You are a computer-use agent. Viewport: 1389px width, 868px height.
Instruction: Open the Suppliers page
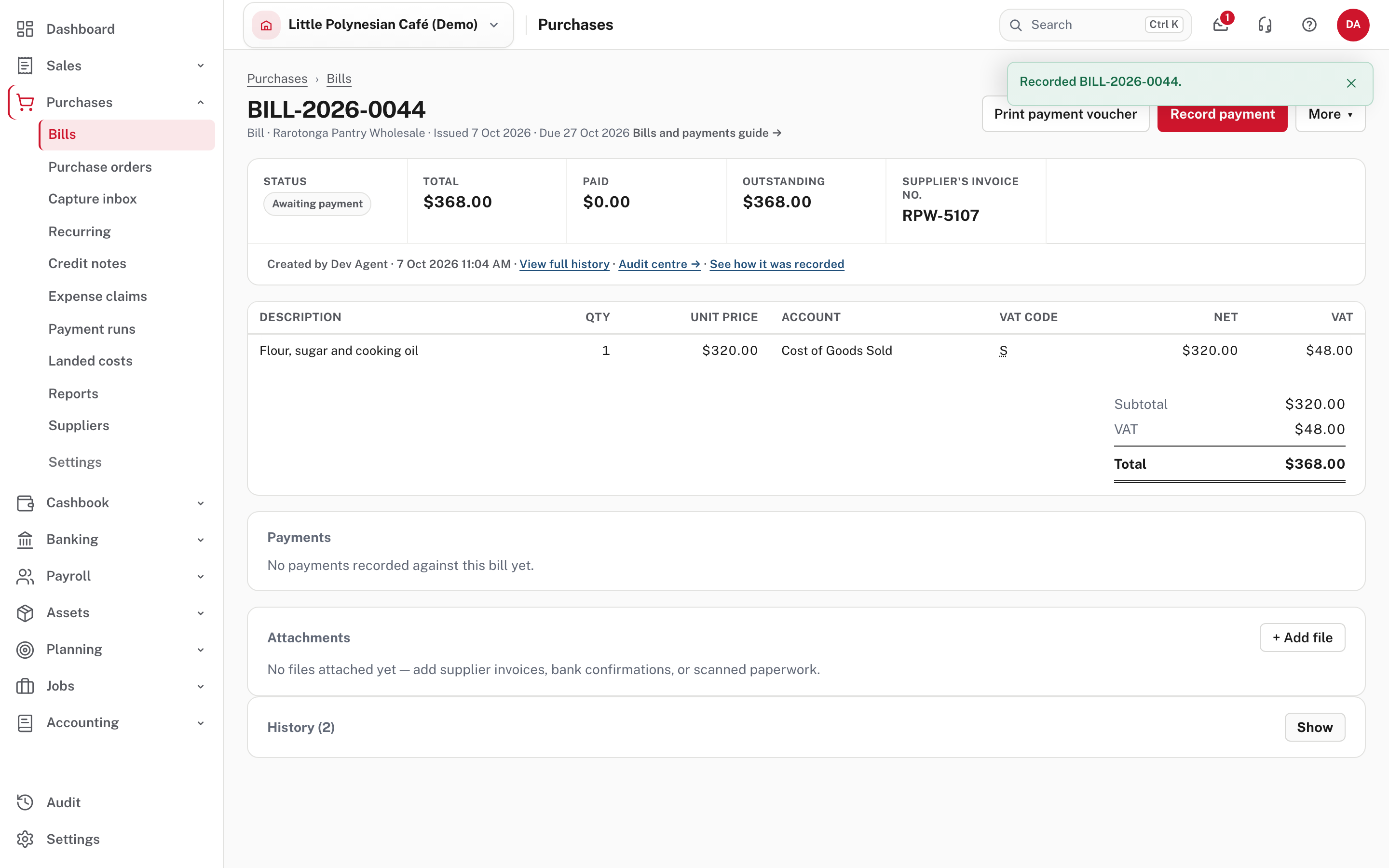[79, 425]
